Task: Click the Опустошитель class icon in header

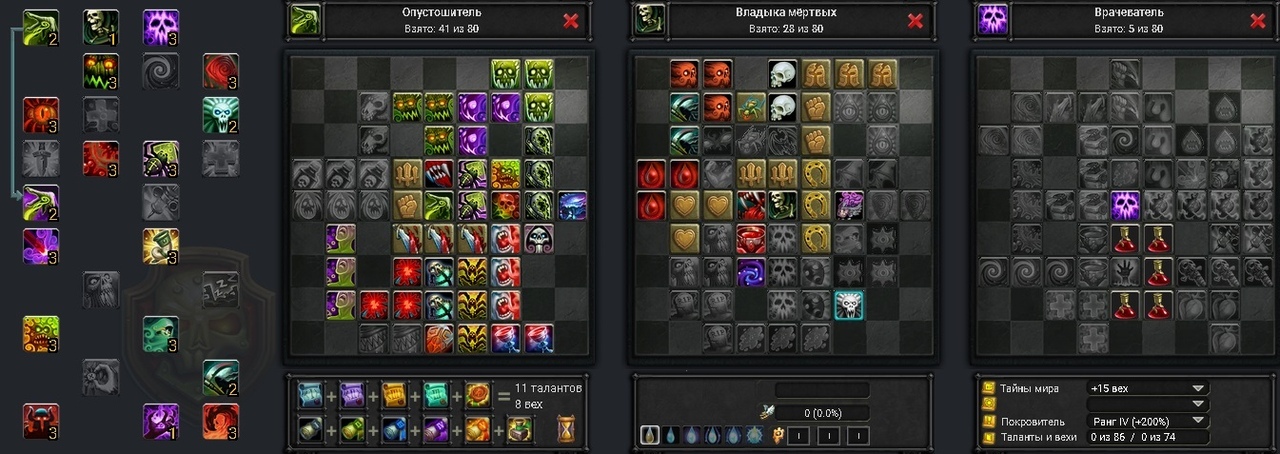Action: (306, 19)
